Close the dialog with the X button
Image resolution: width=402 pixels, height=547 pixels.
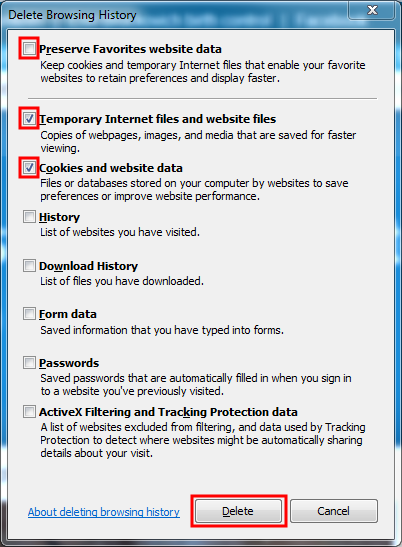(x=372, y=10)
